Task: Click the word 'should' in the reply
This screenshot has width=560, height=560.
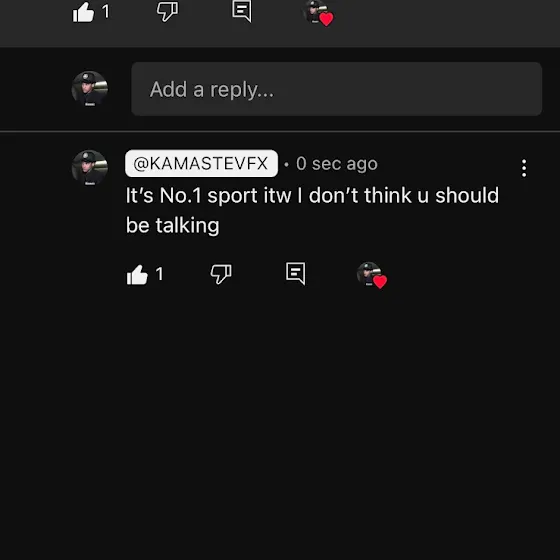Action: pos(467,196)
